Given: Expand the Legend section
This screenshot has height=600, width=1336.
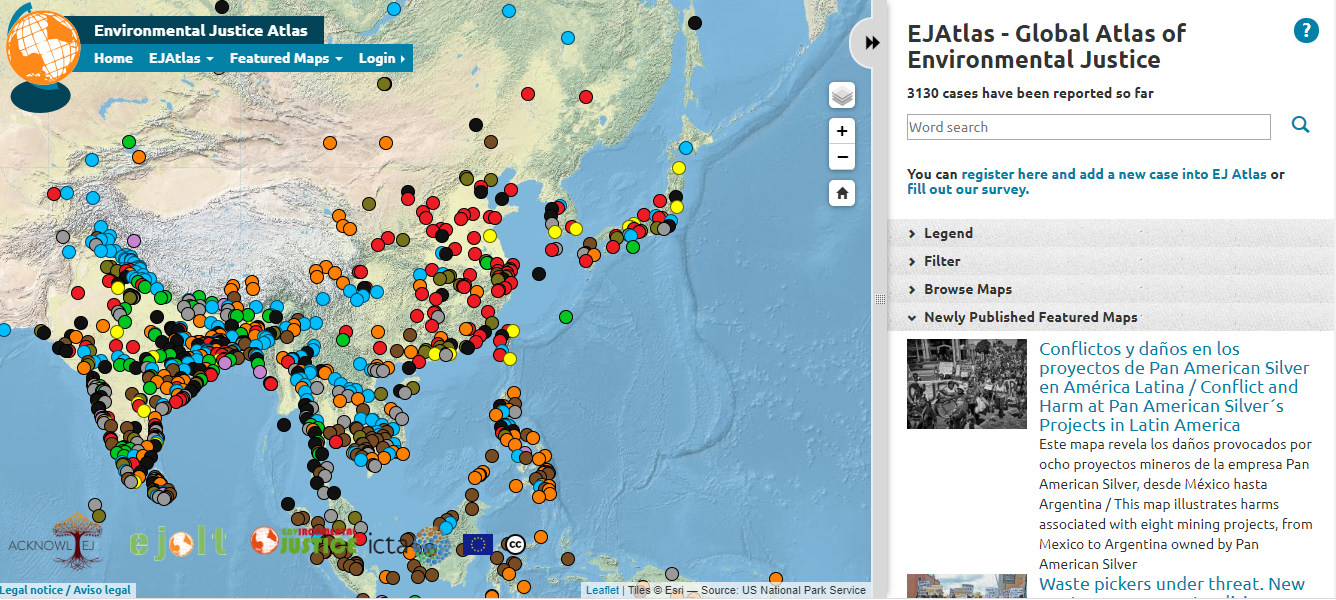Looking at the screenshot, I should (x=947, y=233).
